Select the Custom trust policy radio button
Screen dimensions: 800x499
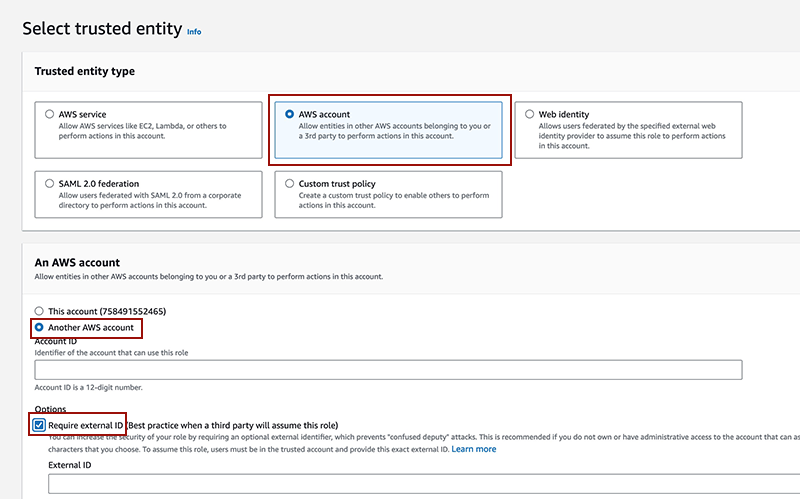pyautogui.click(x=290, y=185)
